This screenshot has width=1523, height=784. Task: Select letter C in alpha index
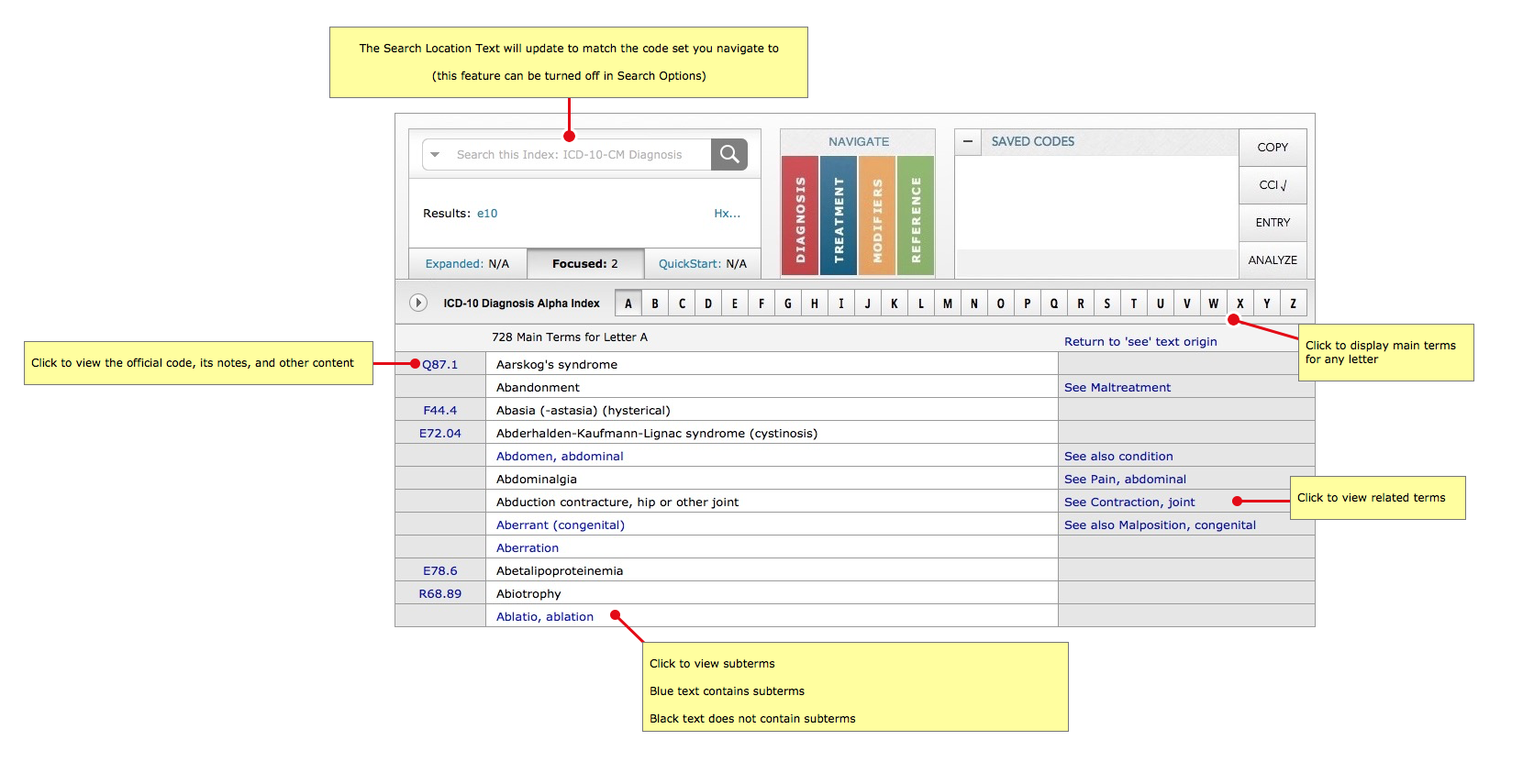682,304
